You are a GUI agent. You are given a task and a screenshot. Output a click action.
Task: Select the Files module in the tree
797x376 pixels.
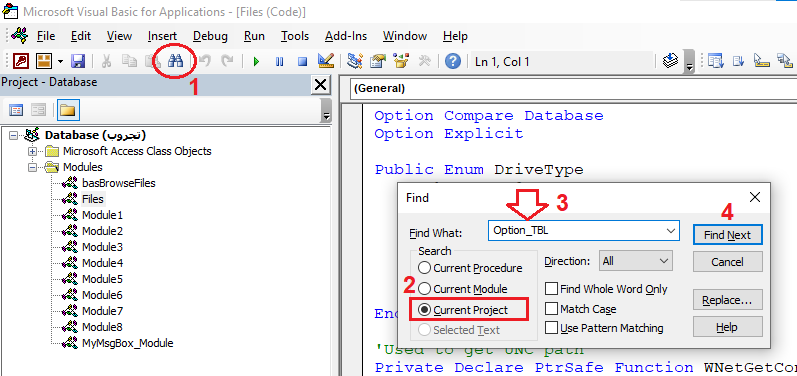click(93, 199)
